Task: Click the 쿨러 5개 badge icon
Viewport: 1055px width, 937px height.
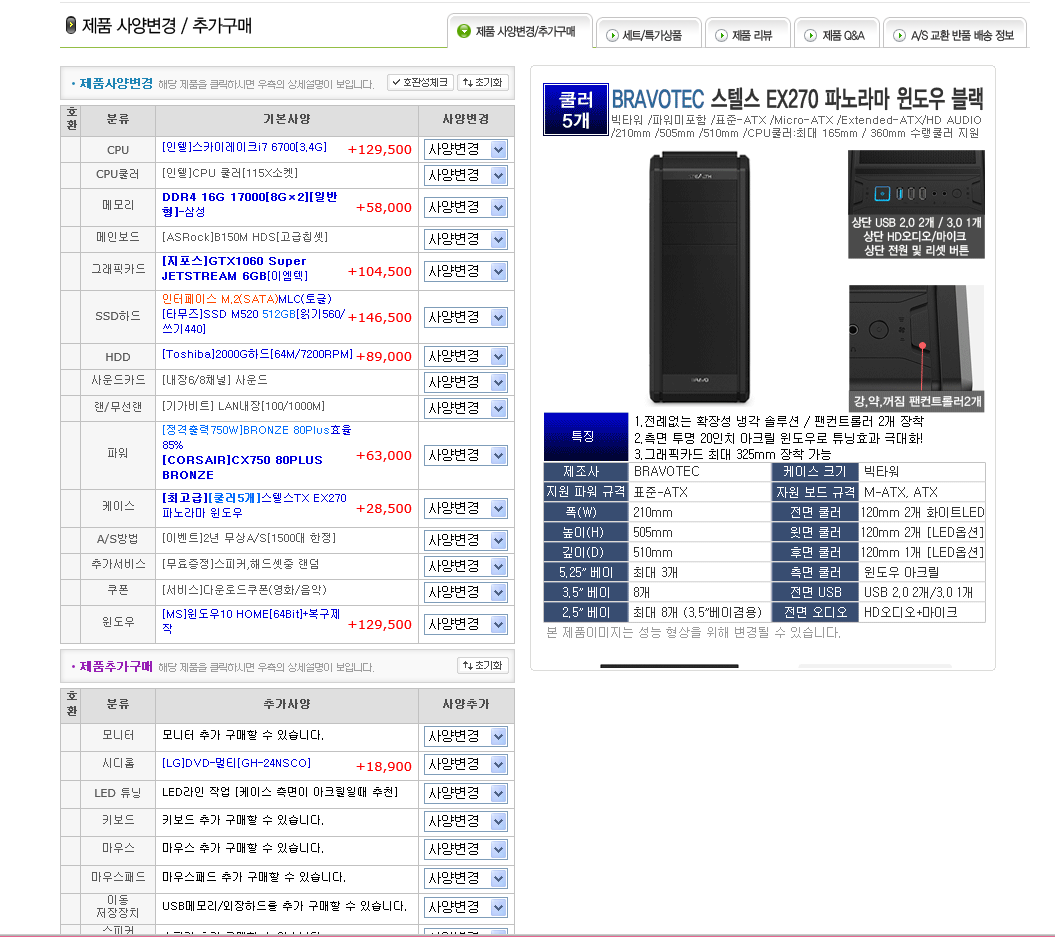Action: coord(575,109)
